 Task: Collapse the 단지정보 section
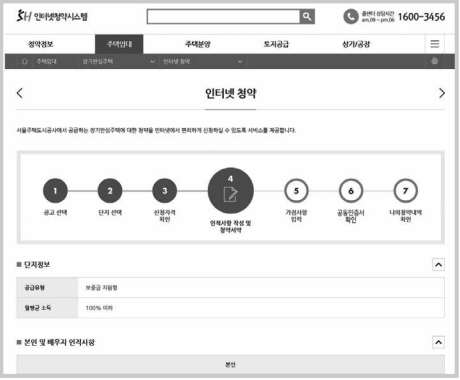point(438,265)
